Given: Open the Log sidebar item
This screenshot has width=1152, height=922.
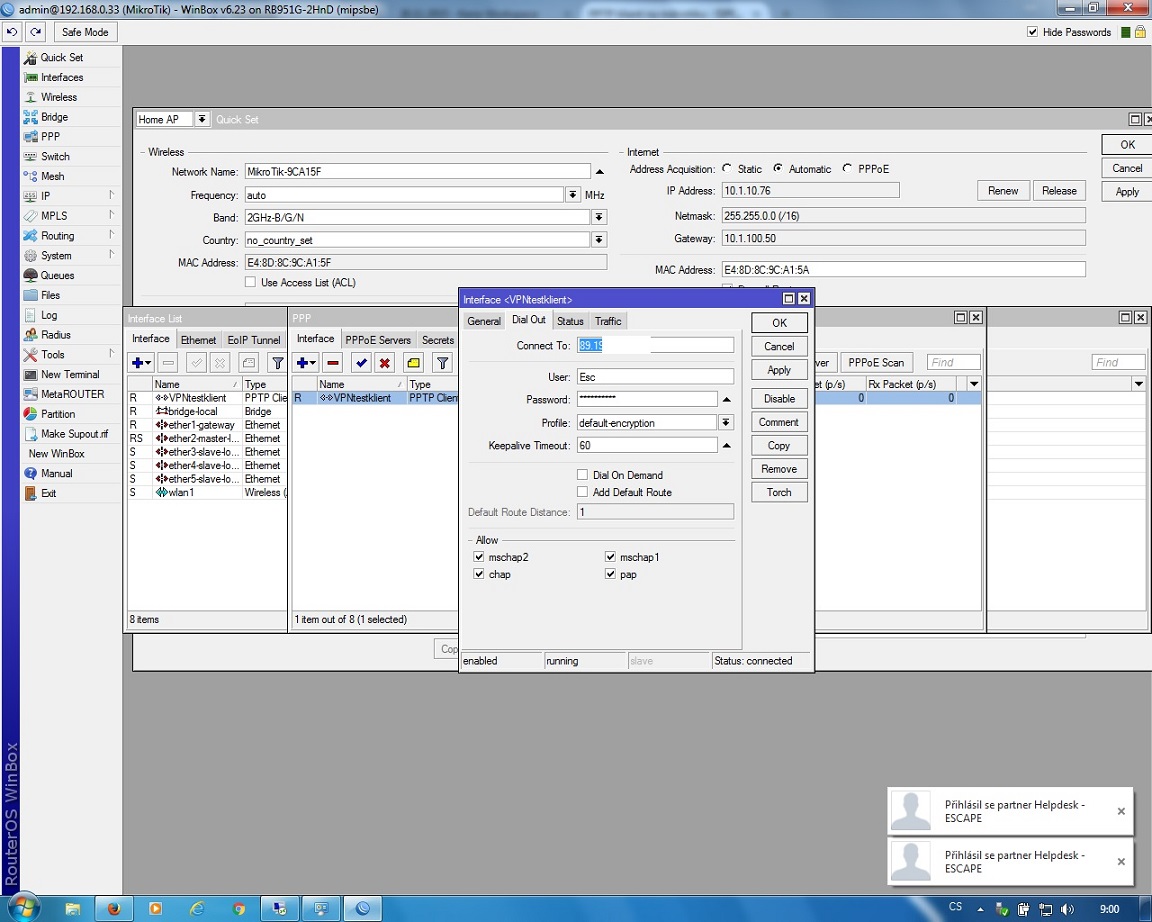Looking at the screenshot, I should pos(49,315).
